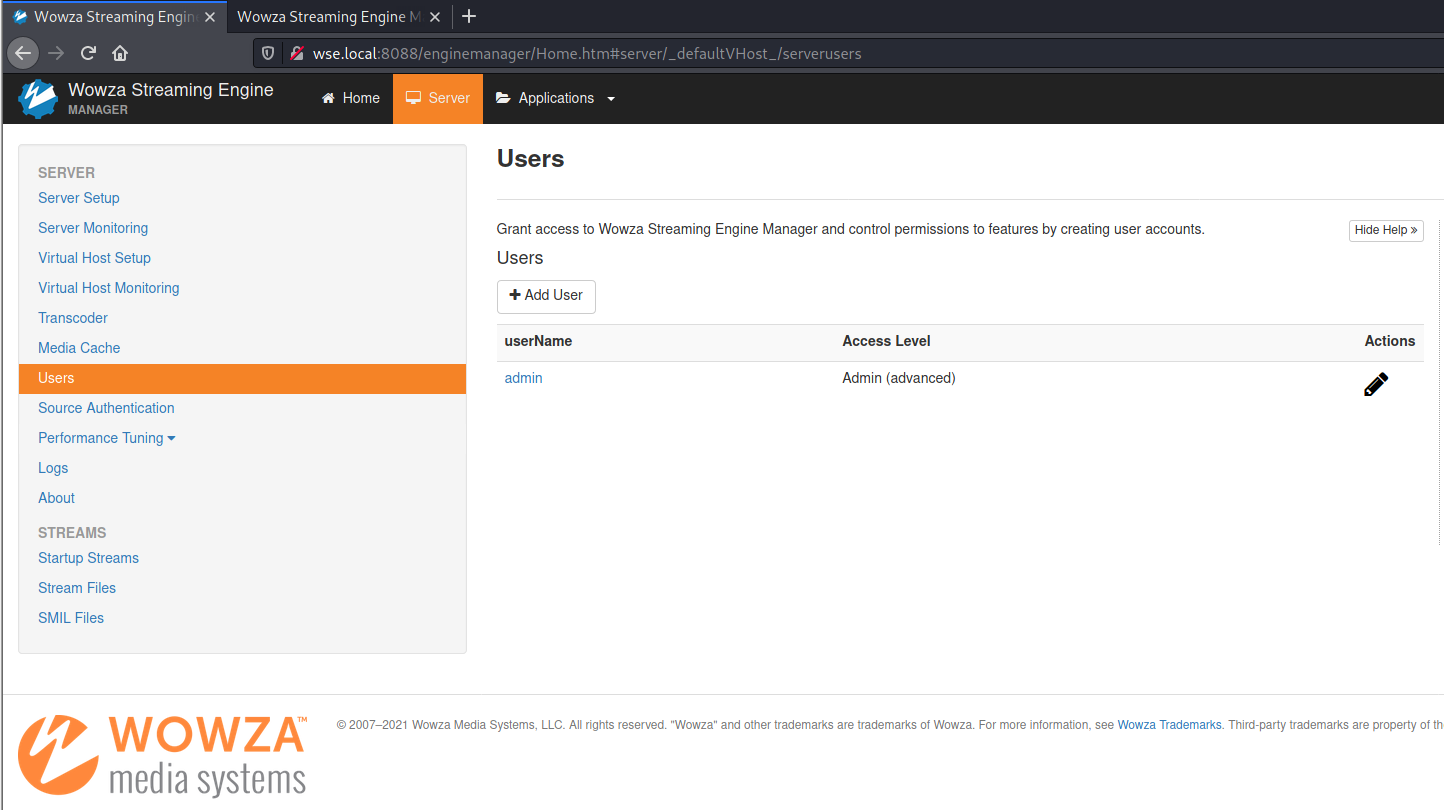Open the admin user link
Image resolution: width=1444 pixels, height=810 pixels.
point(523,378)
